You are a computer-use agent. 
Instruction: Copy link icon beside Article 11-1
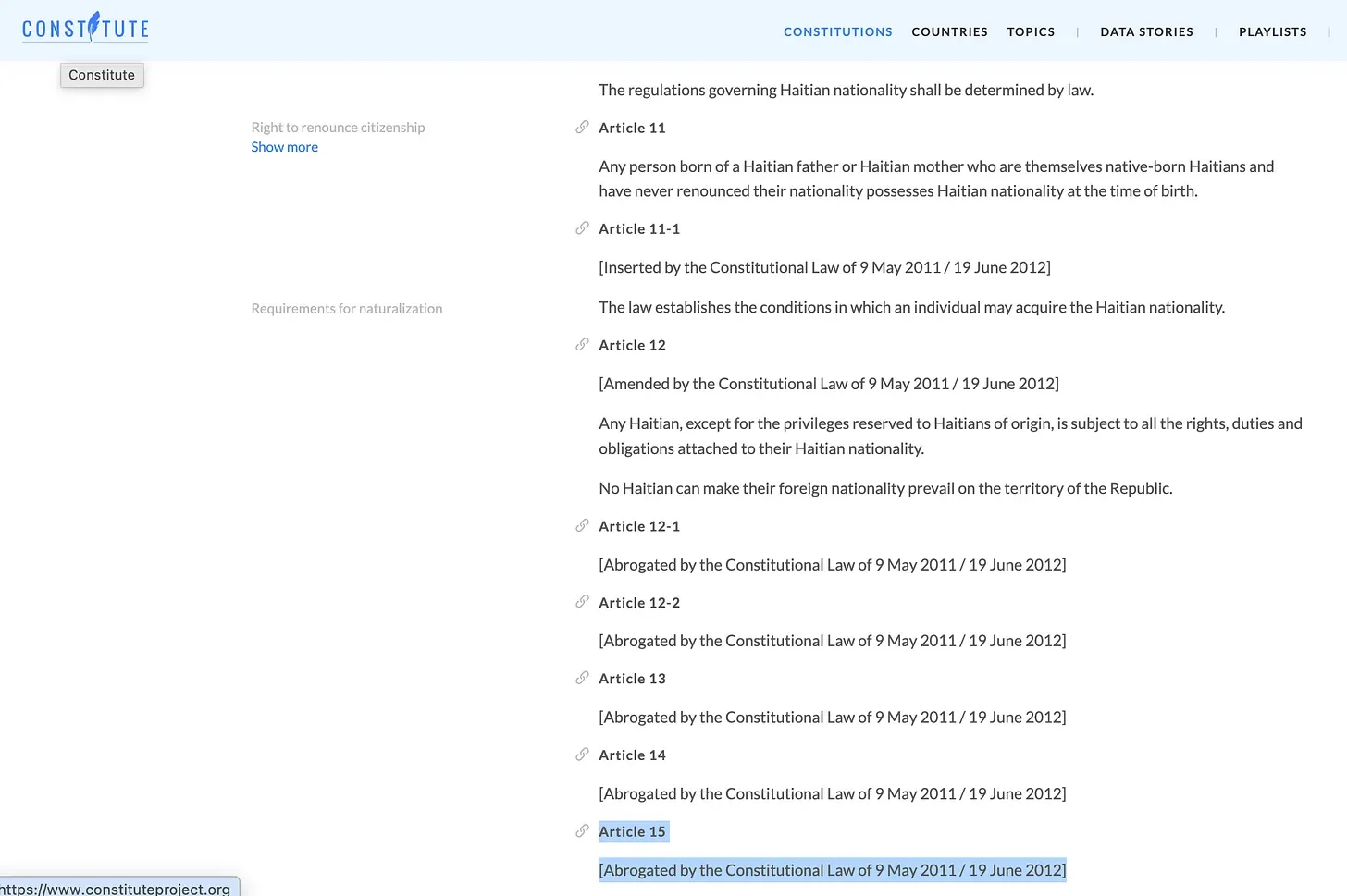coord(582,228)
